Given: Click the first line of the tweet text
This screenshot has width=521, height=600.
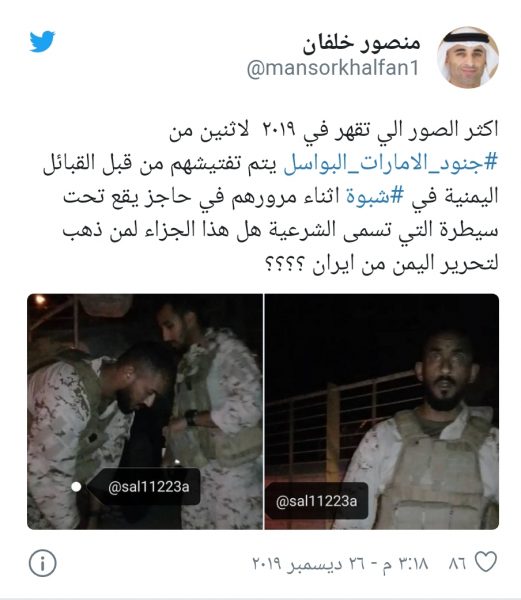Looking at the screenshot, I should [334, 130].
